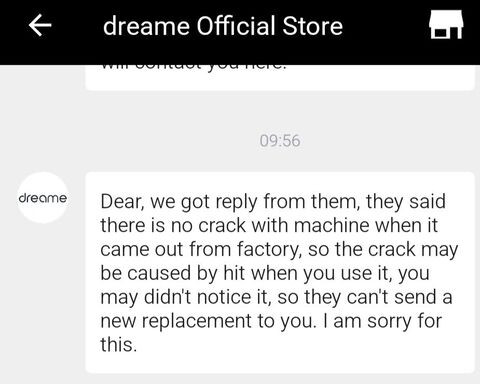Go back using the left arrow
Image resolution: width=480 pixels, height=384 pixels.
tap(40, 25)
